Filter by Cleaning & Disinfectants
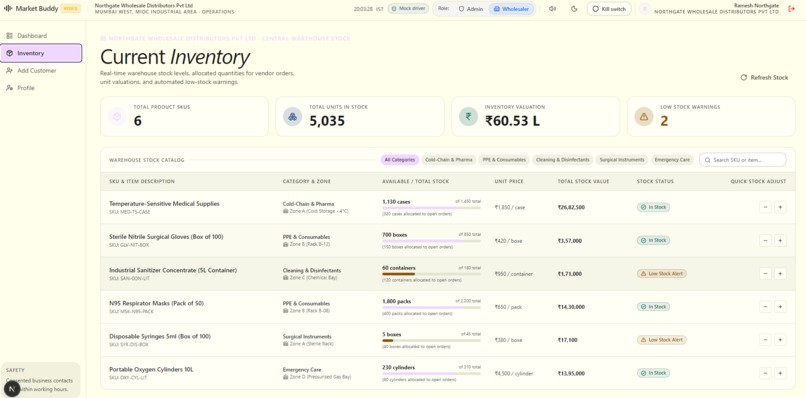This screenshot has width=806, height=398. point(562,160)
